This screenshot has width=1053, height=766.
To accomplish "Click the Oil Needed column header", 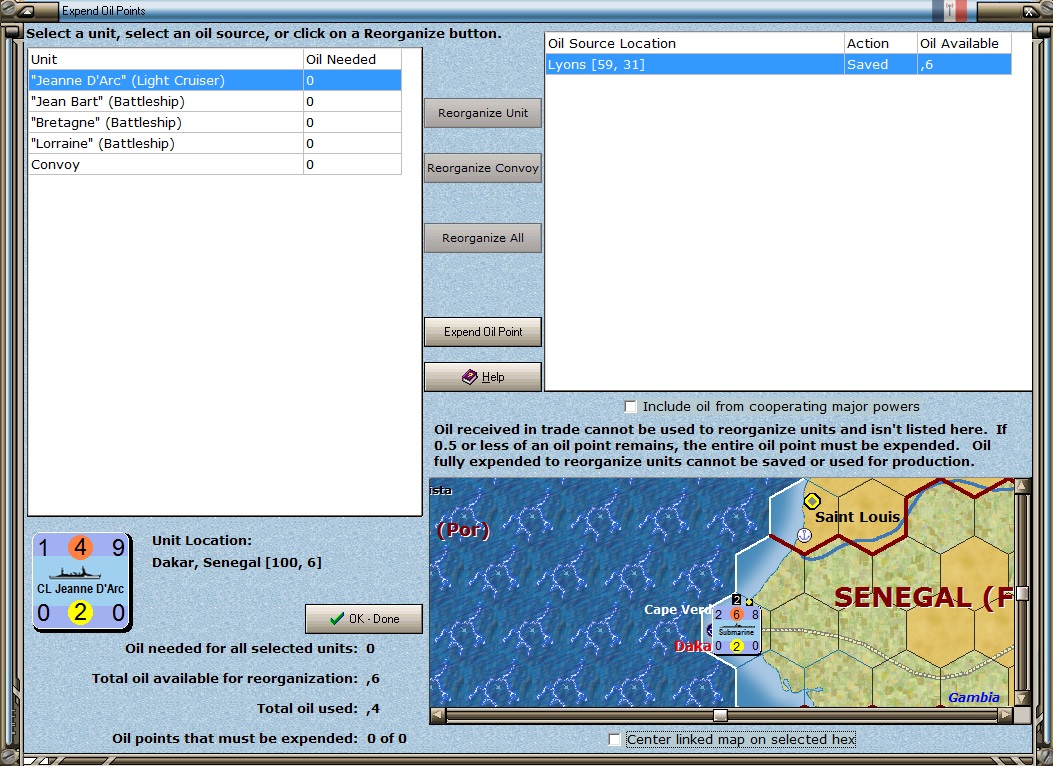I will [353, 59].
